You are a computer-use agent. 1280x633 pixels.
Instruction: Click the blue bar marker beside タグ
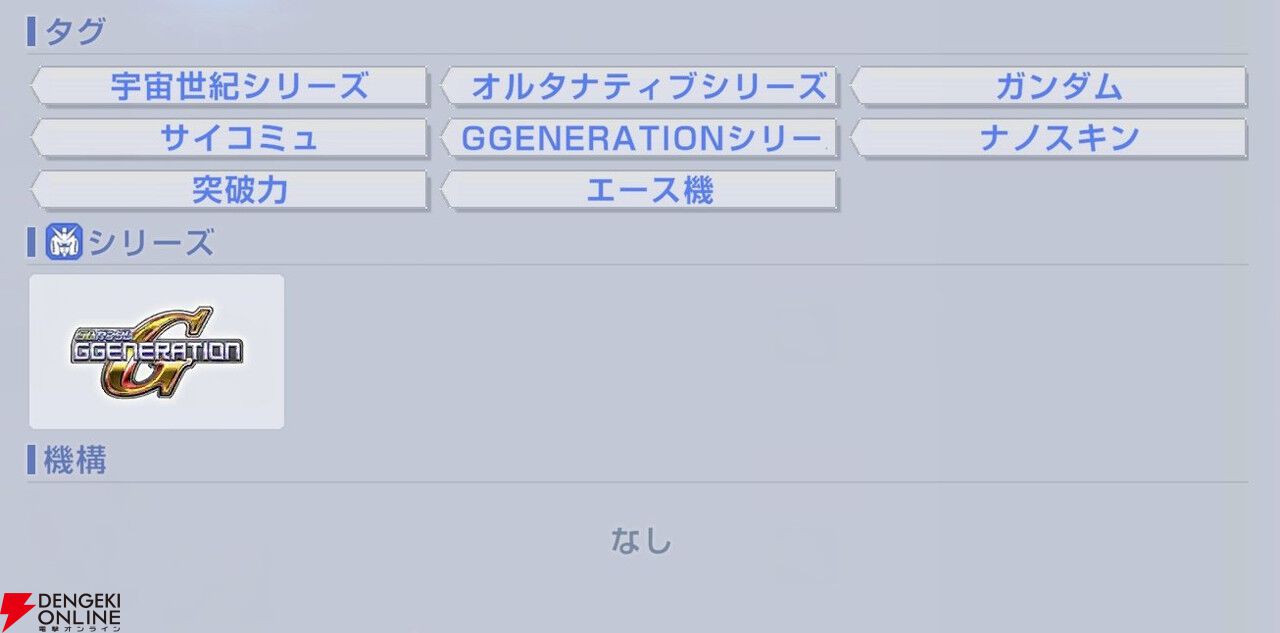point(32,32)
